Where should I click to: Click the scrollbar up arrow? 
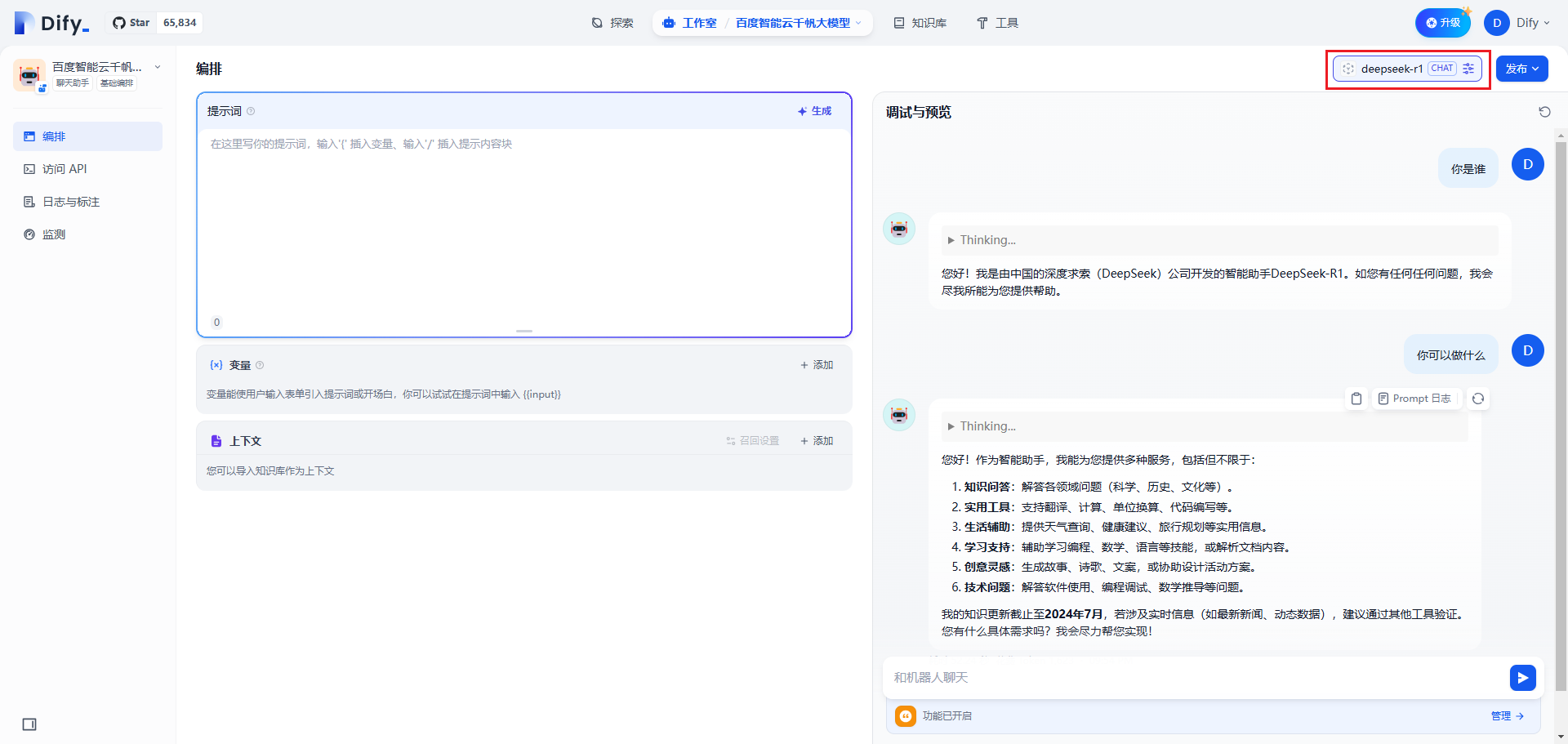click(1561, 136)
